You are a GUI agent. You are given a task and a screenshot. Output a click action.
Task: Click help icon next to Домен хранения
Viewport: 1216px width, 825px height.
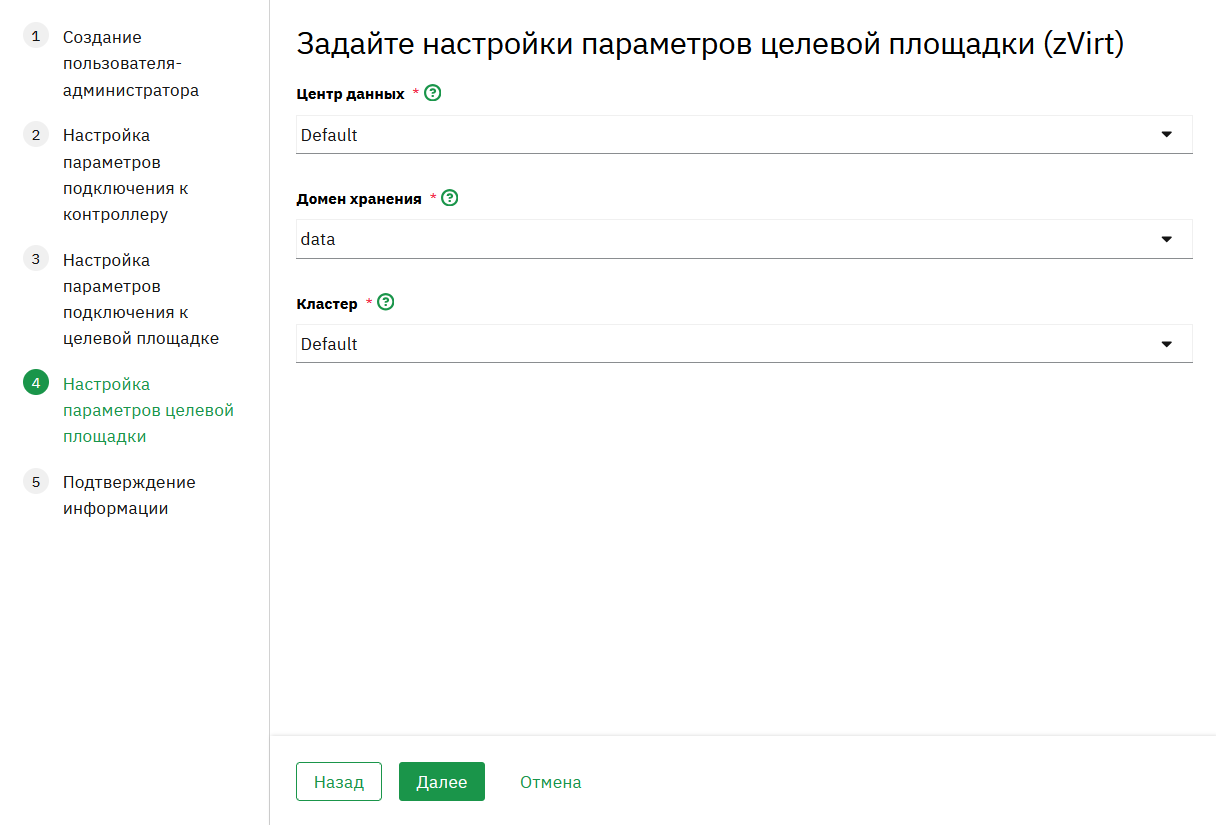point(450,198)
